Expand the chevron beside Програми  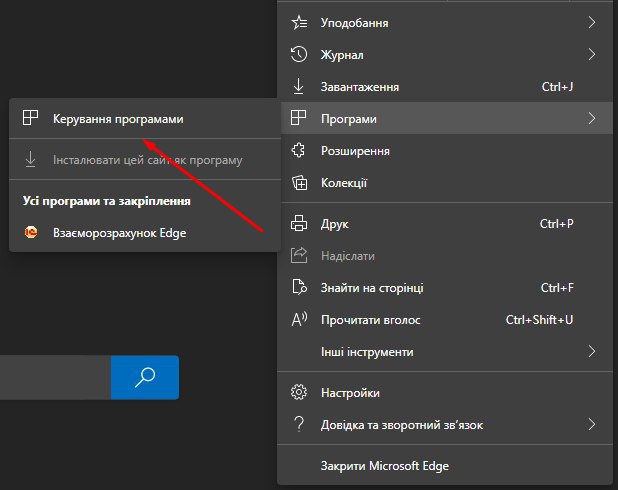[x=592, y=118]
